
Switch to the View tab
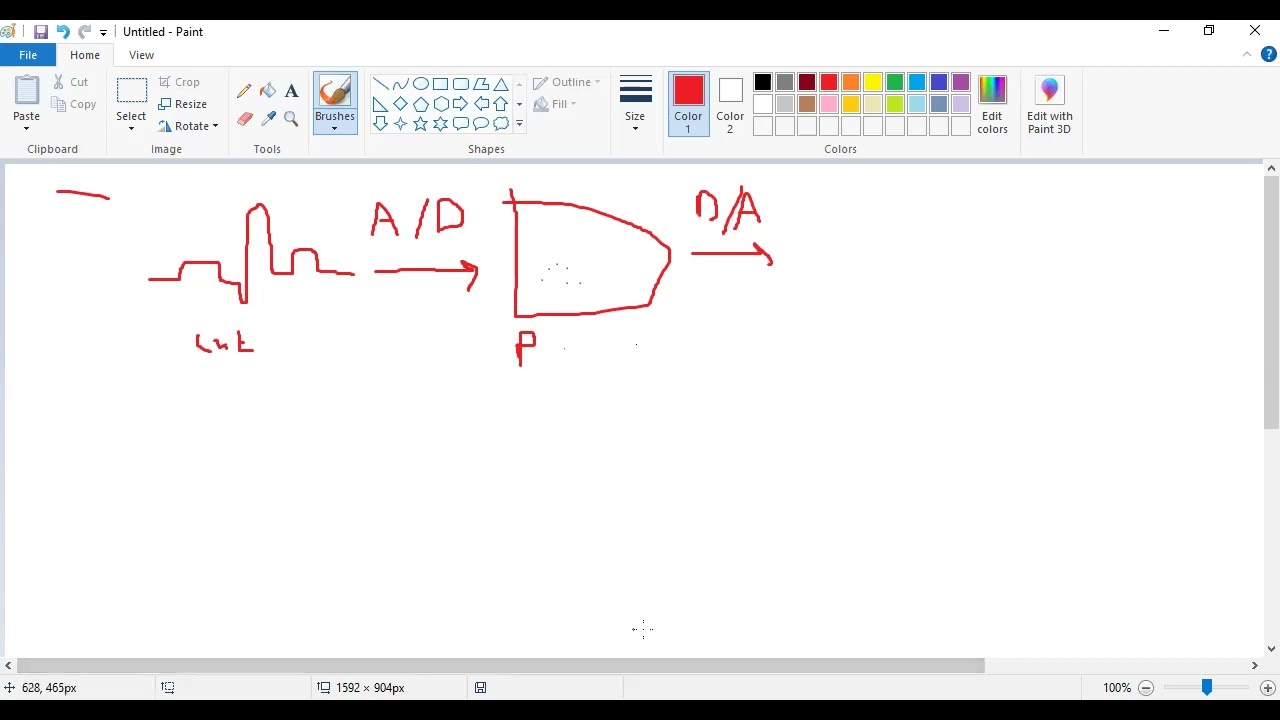pyautogui.click(x=141, y=55)
